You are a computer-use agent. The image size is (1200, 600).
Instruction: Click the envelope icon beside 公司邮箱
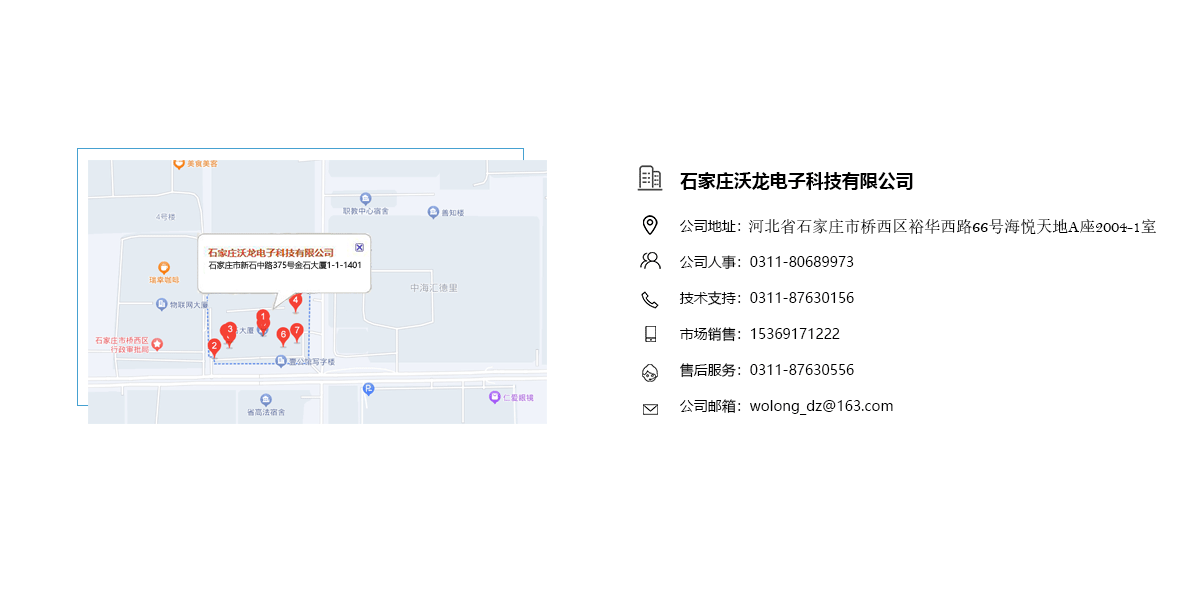(x=650, y=409)
